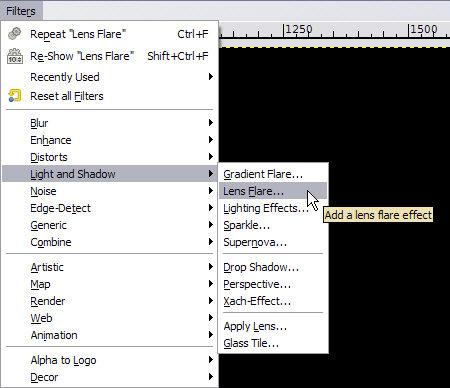This screenshot has height=388, width=450.
Task: Expand the Combine submenu
Action: pyautogui.click(x=110, y=242)
